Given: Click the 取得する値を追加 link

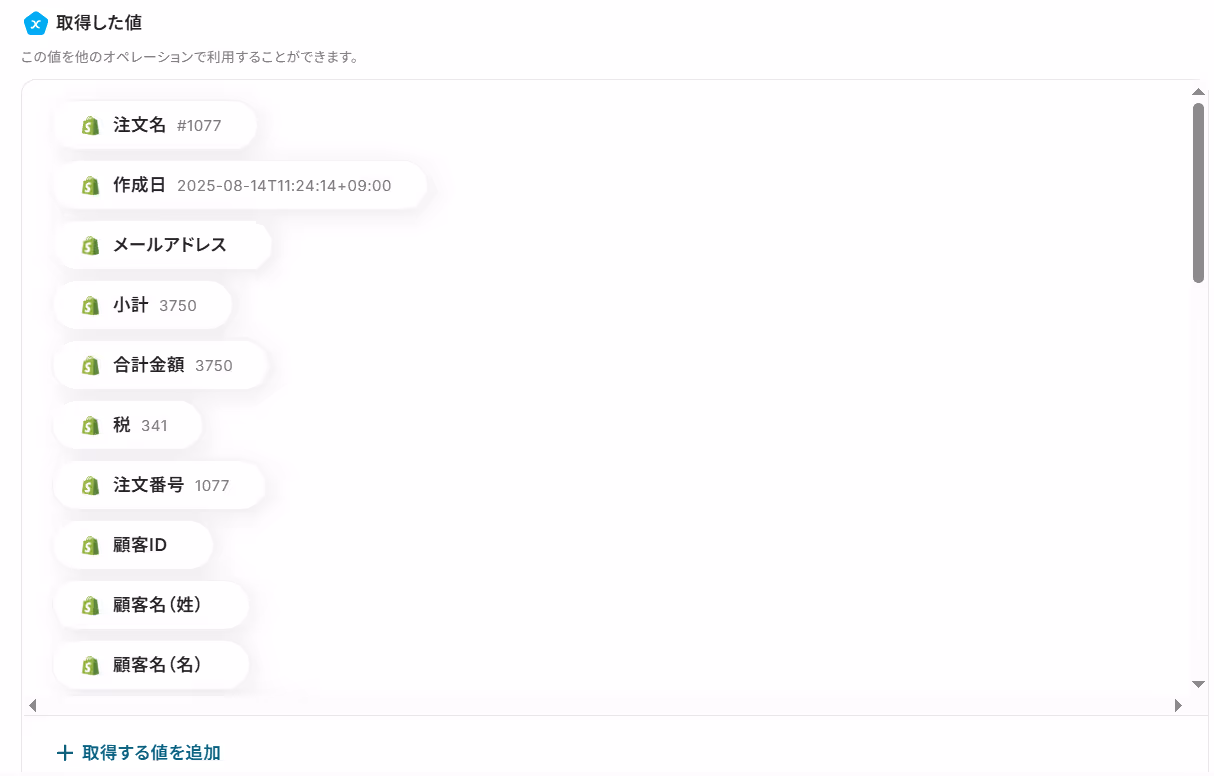Looking at the screenshot, I should [x=139, y=753].
